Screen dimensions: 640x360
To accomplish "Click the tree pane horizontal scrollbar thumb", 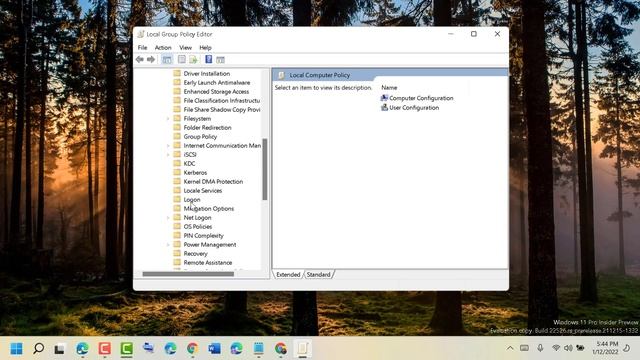I will (x=188, y=274).
